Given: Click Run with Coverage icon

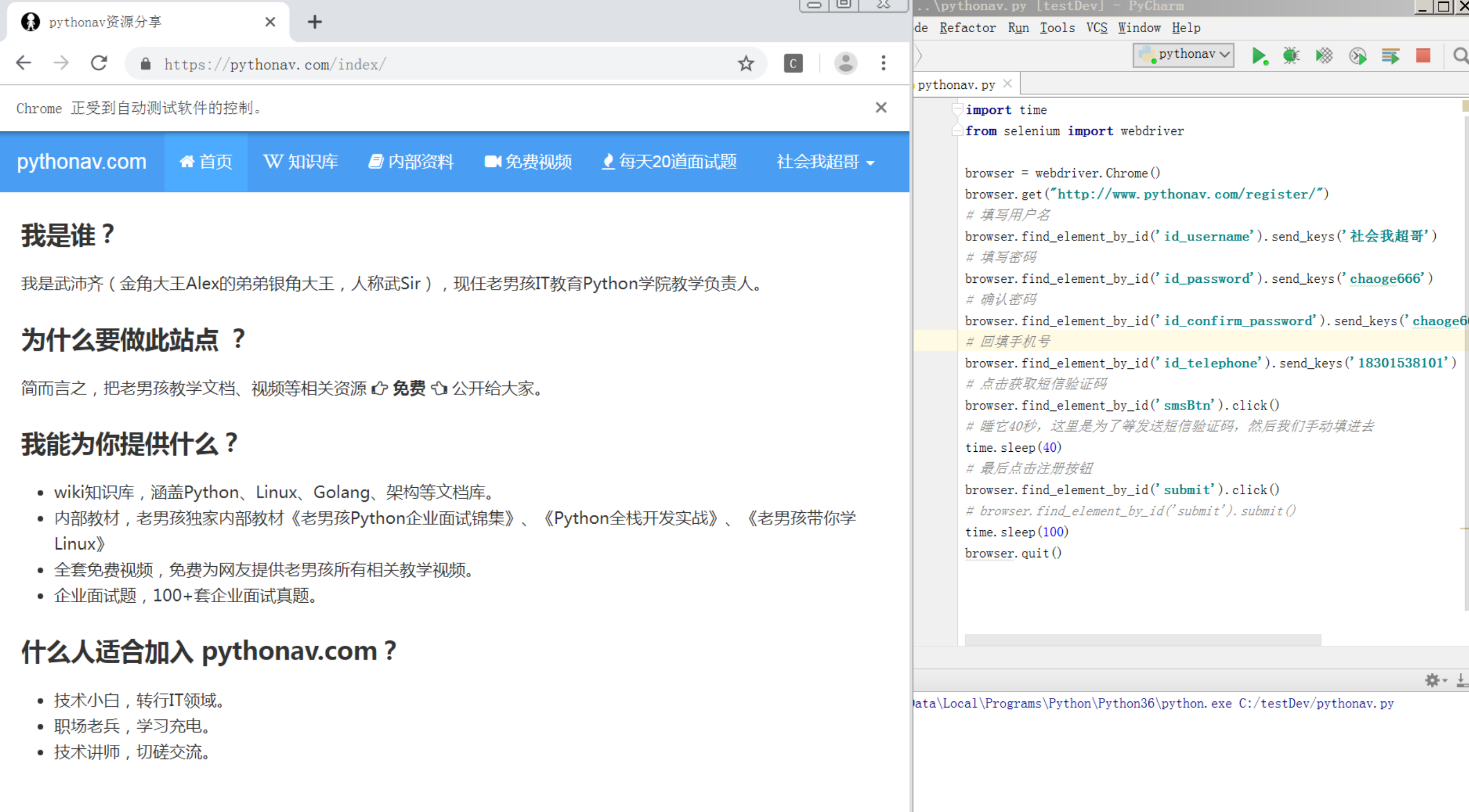Looking at the screenshot, I should pyautogui.click(x=1324, y=55).
